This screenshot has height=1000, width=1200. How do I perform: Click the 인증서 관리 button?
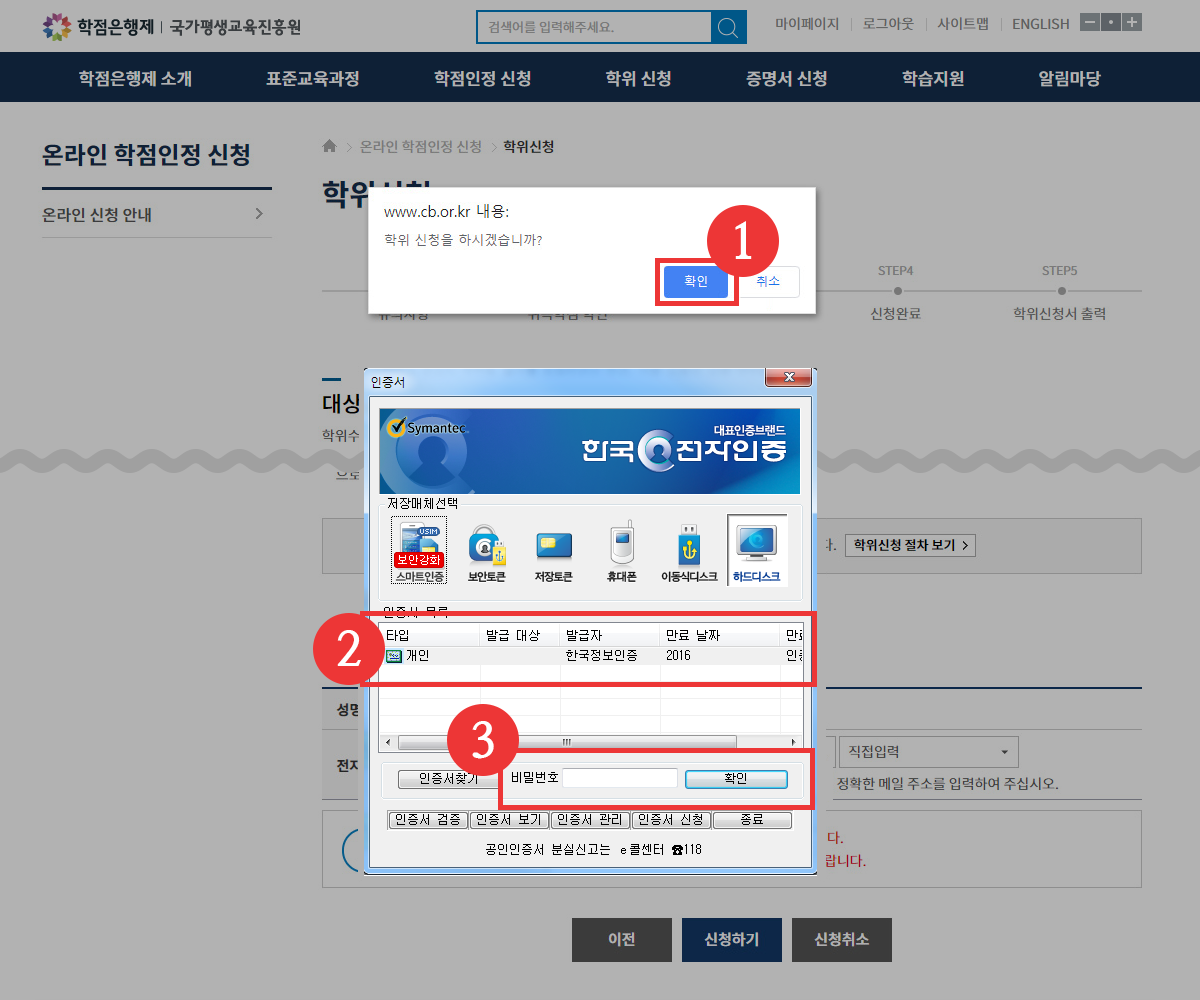click(x=590, y=820)
